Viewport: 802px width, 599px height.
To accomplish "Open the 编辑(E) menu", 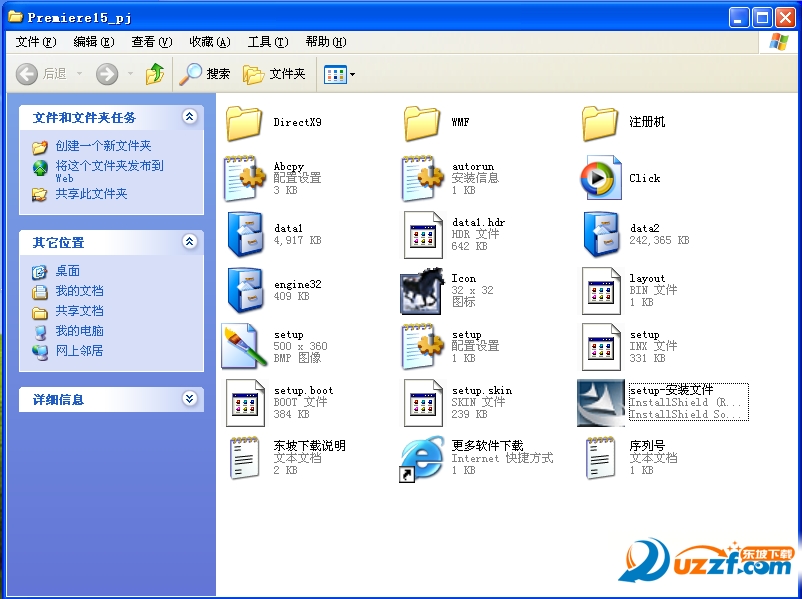I will pyautogui.click(x=94, y=42).
